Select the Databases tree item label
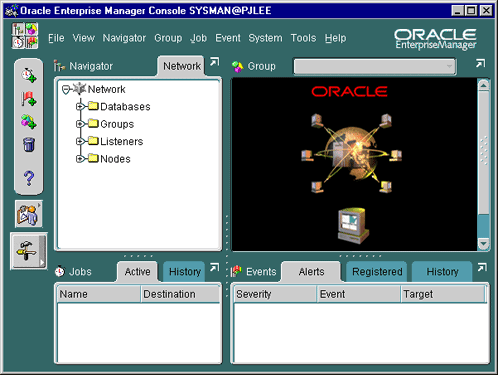498x375 pixels. (x=125, y=107)
